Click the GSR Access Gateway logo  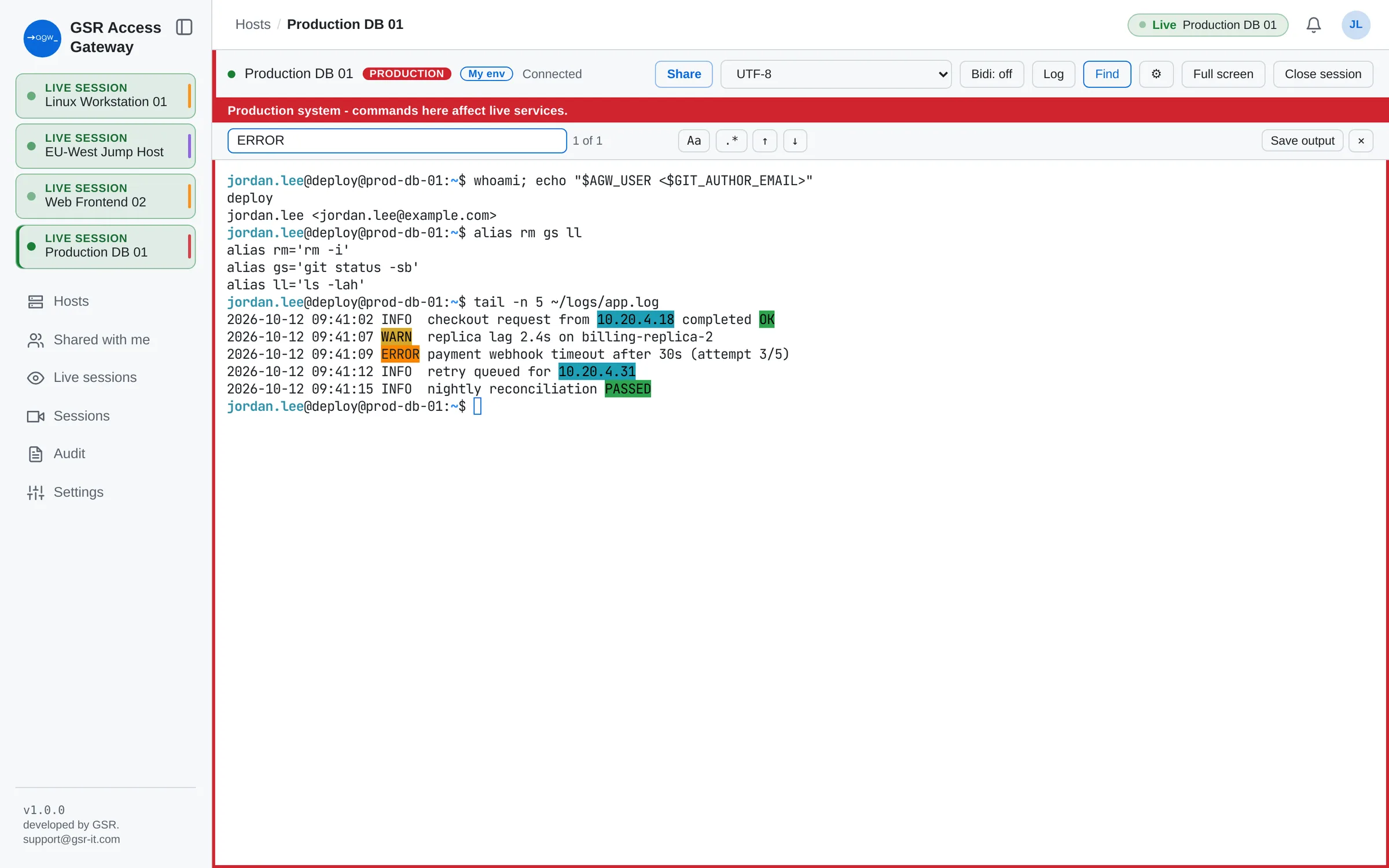pyautogui.click(x=42, y=38)
